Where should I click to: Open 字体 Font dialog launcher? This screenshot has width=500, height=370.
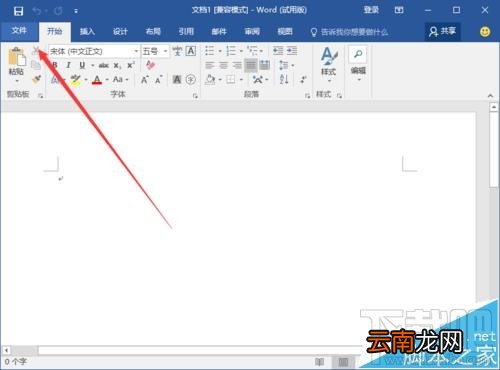point(195,96)
